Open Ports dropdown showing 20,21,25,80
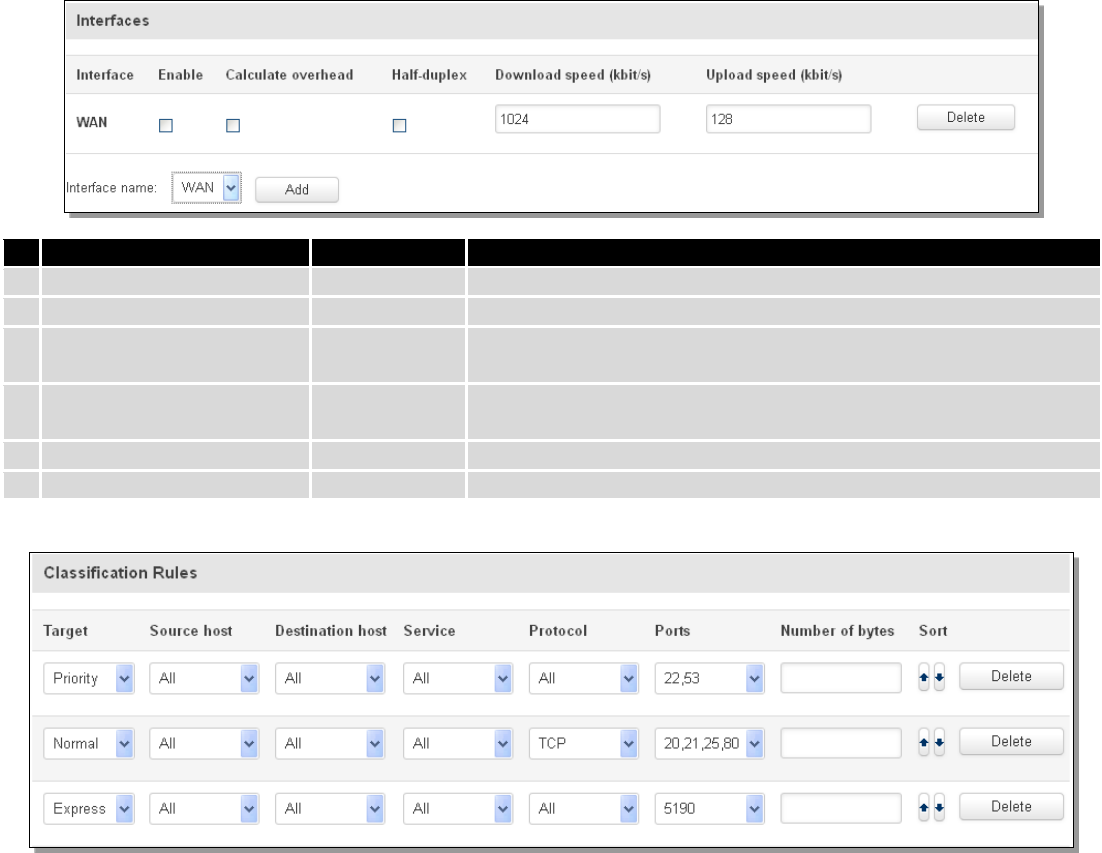The height and width of the screenshot is (853, 1102). 709,743
